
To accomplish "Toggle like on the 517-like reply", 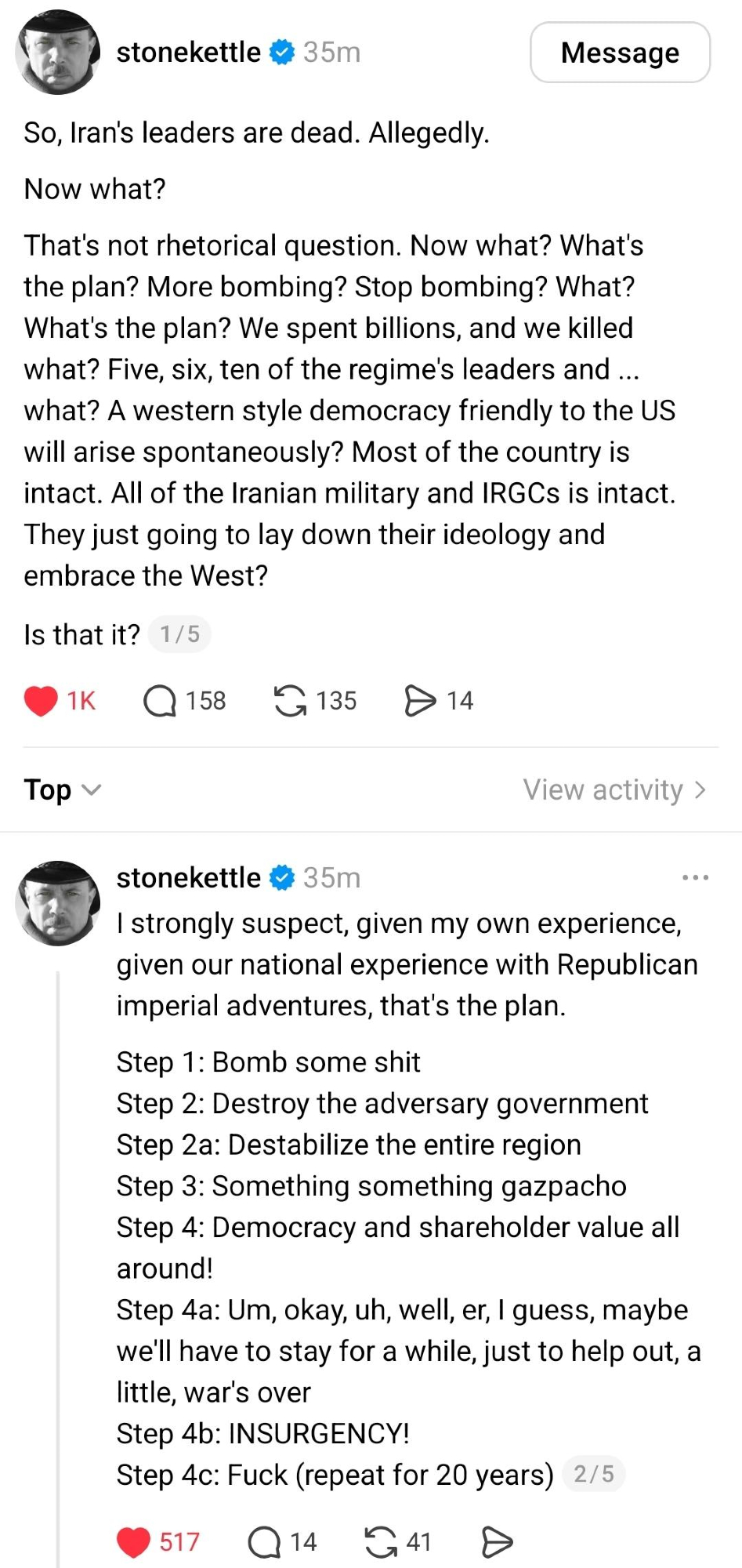I will point(133,1542).
